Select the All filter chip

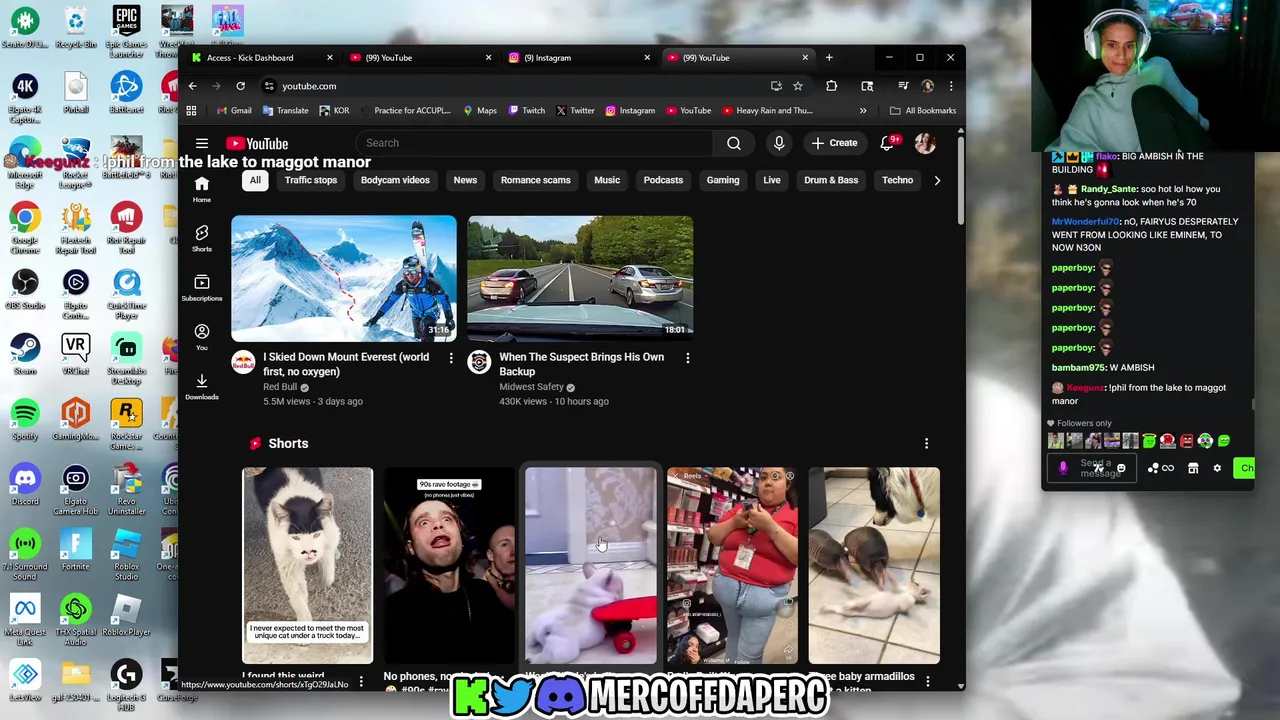pos(255,180)
